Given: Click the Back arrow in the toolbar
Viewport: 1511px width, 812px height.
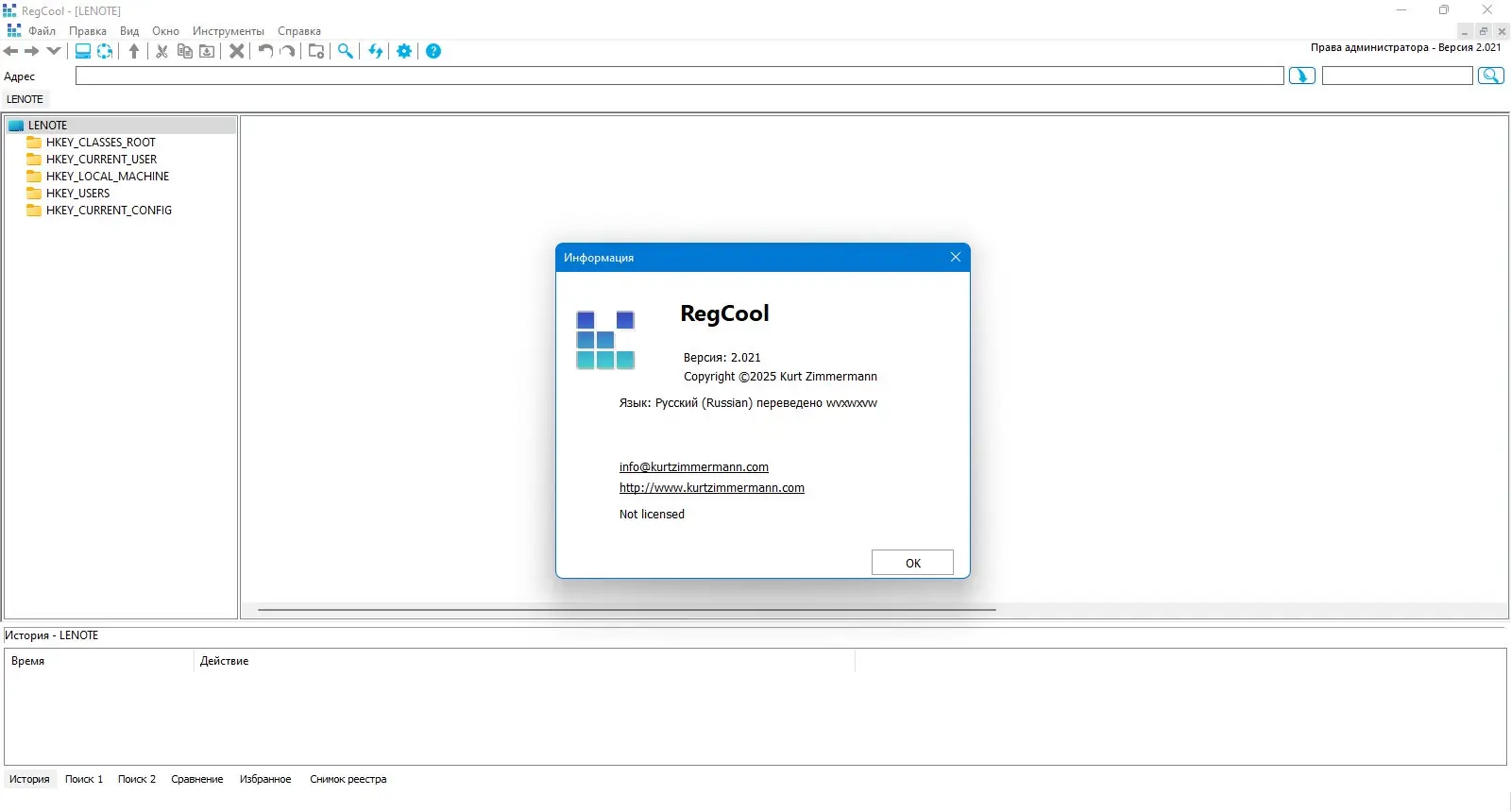Looking at the screenshot, I should 11,51.
